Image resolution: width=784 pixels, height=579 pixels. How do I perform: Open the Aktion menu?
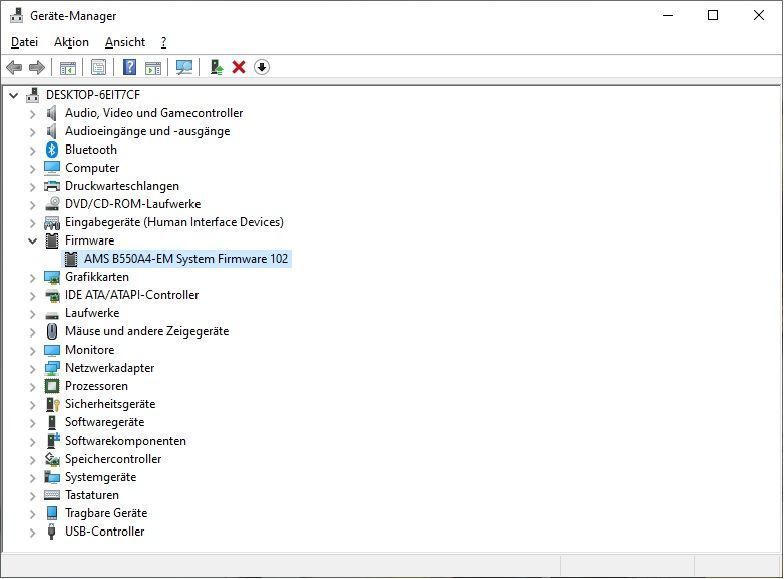[x=71, y=42]
